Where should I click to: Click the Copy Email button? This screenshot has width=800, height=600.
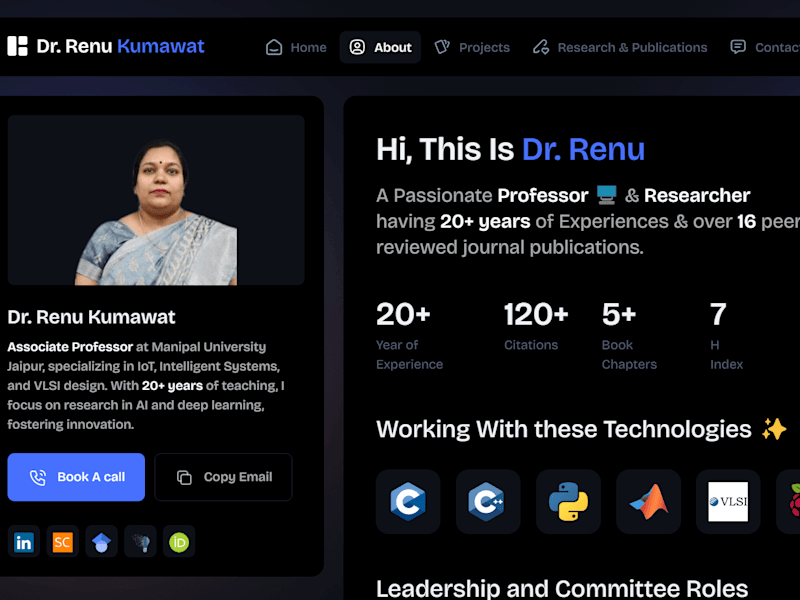click(223, 477)
